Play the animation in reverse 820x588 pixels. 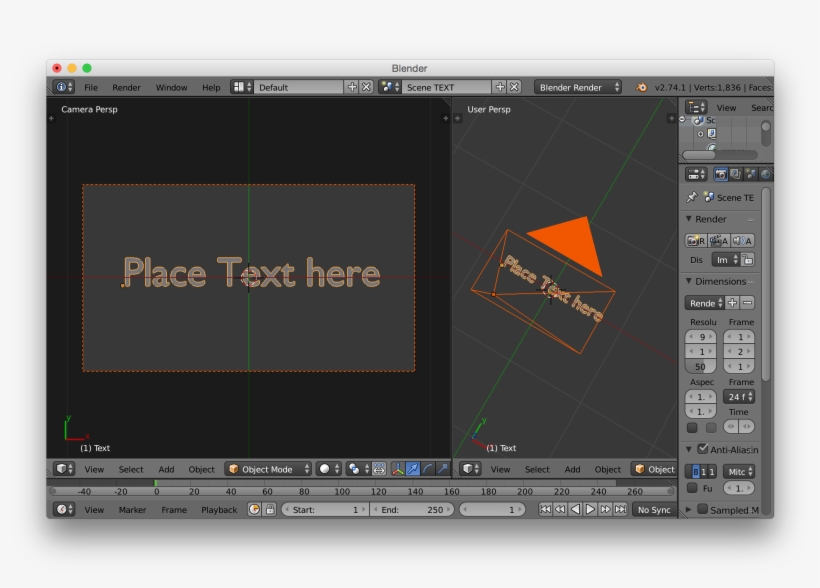575,509
